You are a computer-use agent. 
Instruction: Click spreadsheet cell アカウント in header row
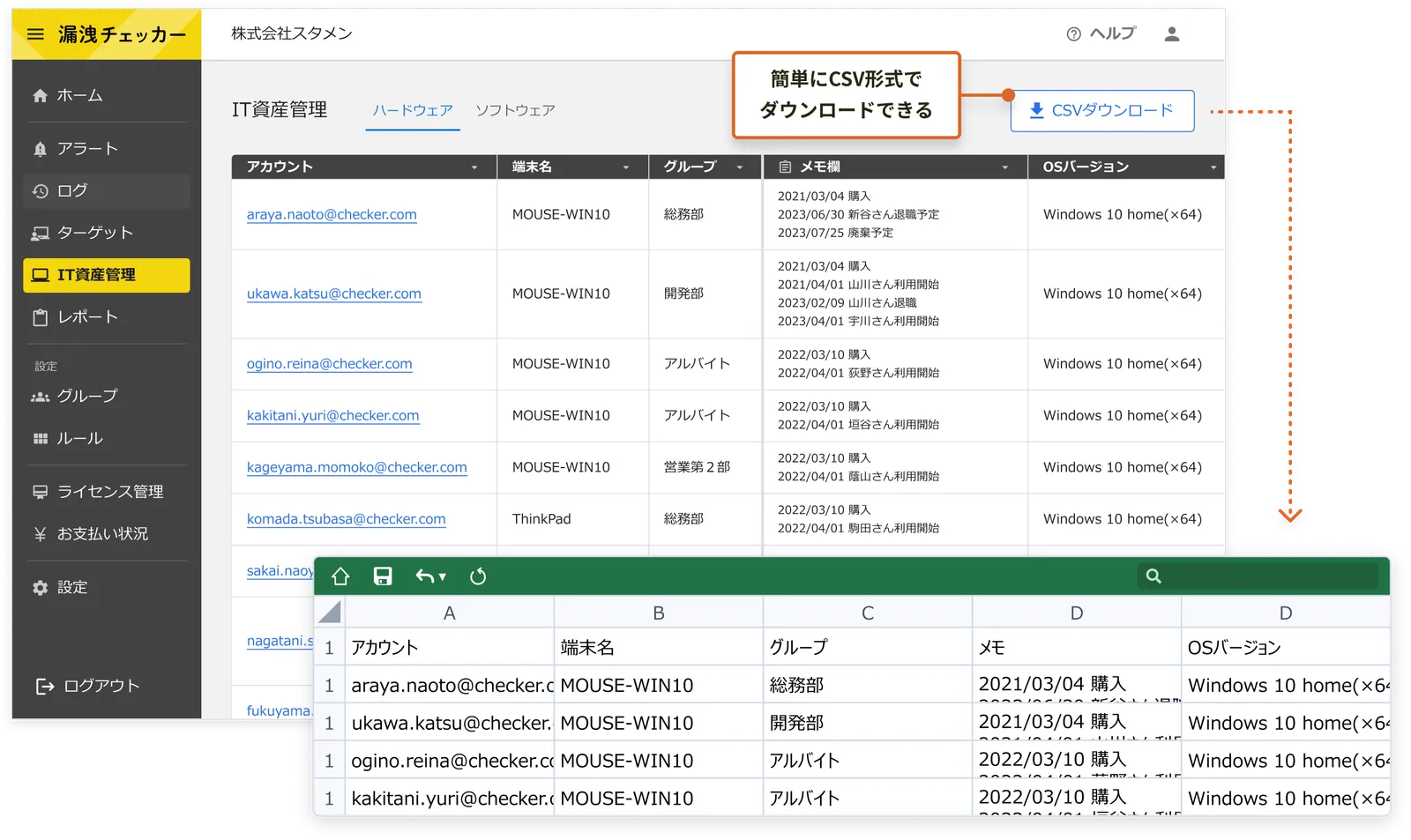coord(449,648)
